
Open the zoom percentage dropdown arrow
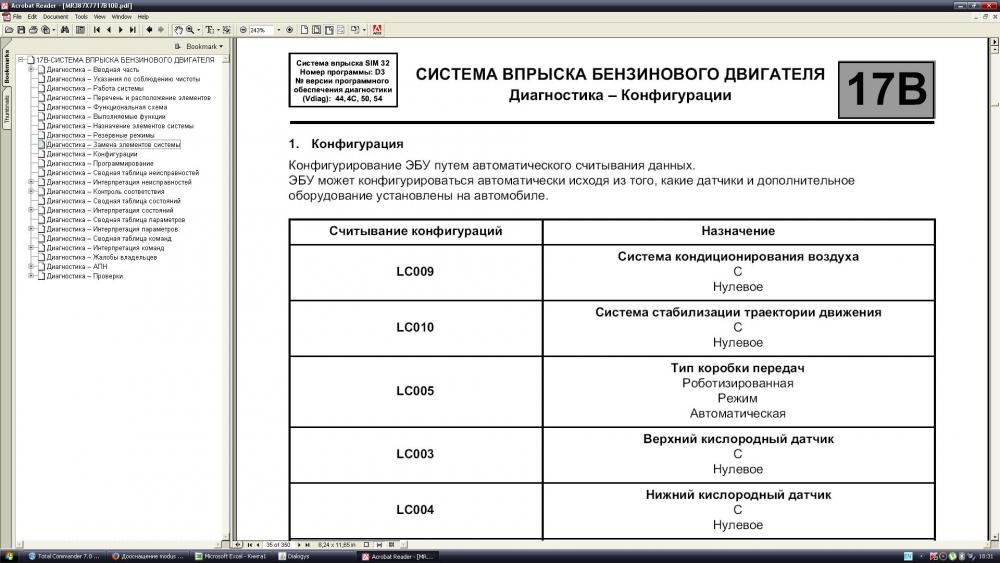(x=278, y=30)
